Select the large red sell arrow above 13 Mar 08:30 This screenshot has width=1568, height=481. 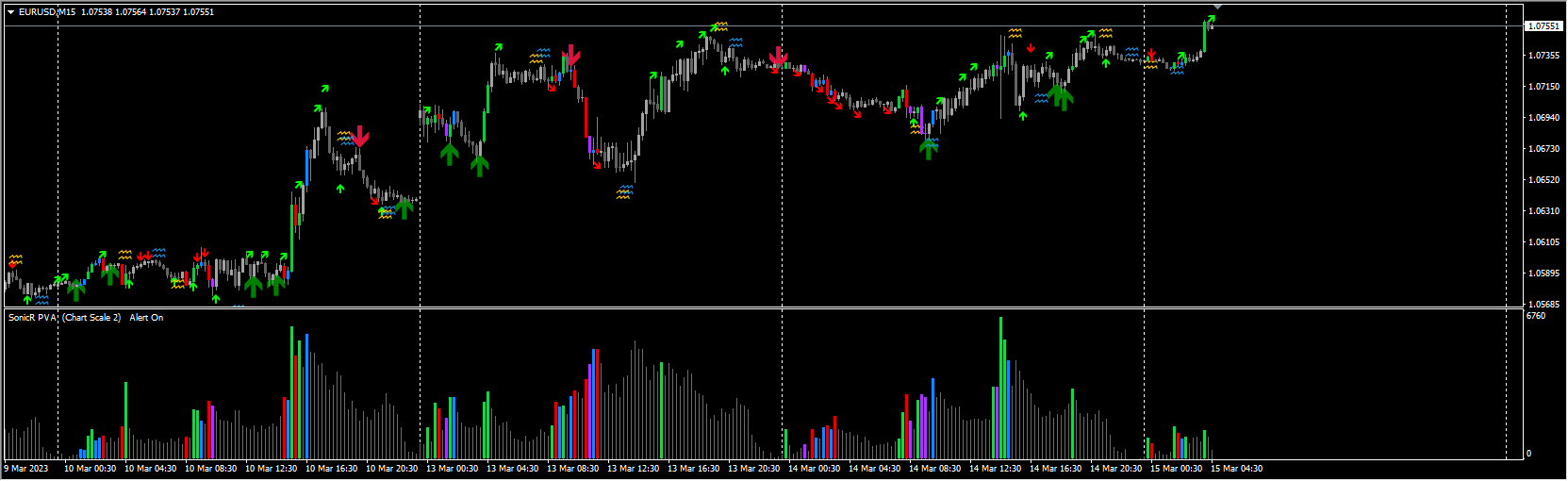point(571,55)
